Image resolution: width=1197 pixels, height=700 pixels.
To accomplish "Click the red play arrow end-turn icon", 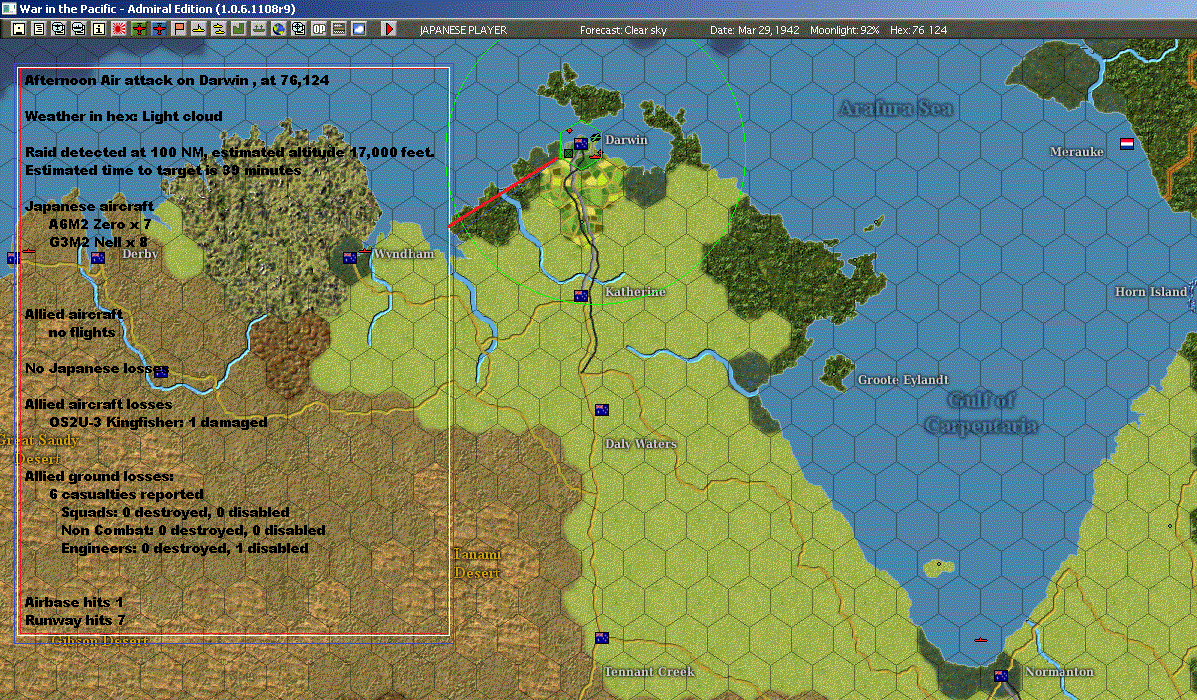I will click(389, 29).
